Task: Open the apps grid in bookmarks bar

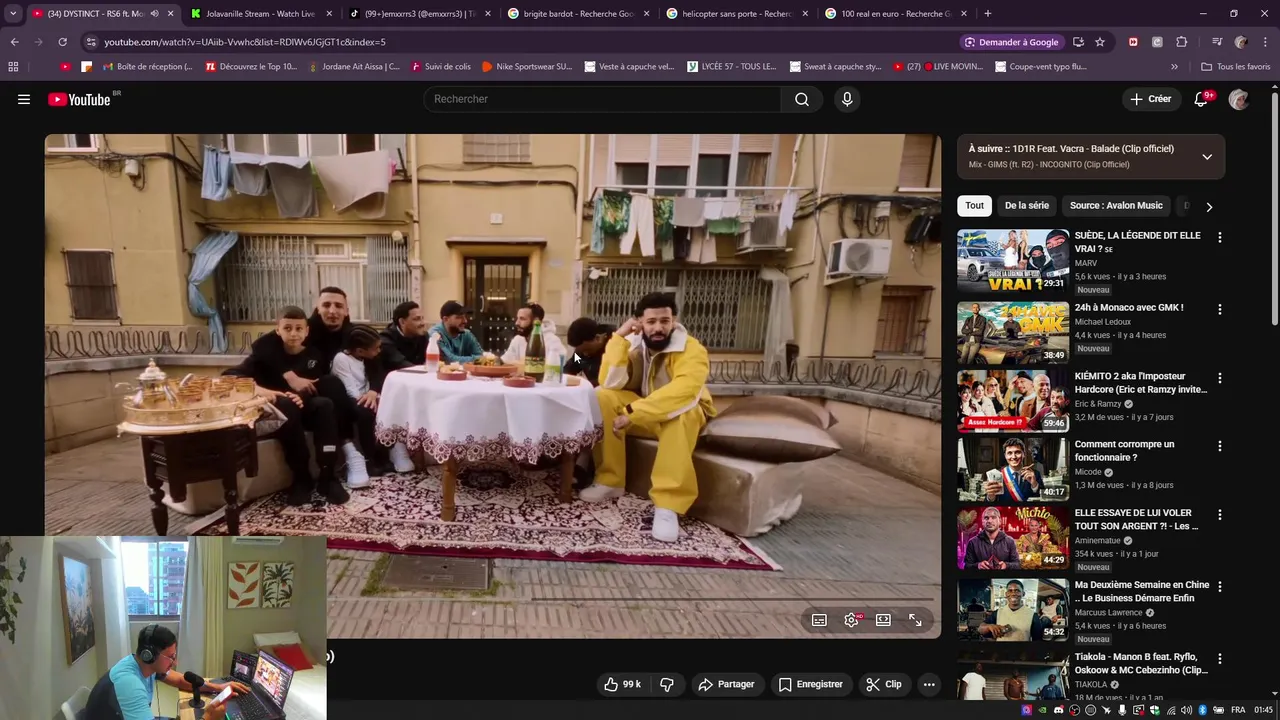Action: point(13,67)
